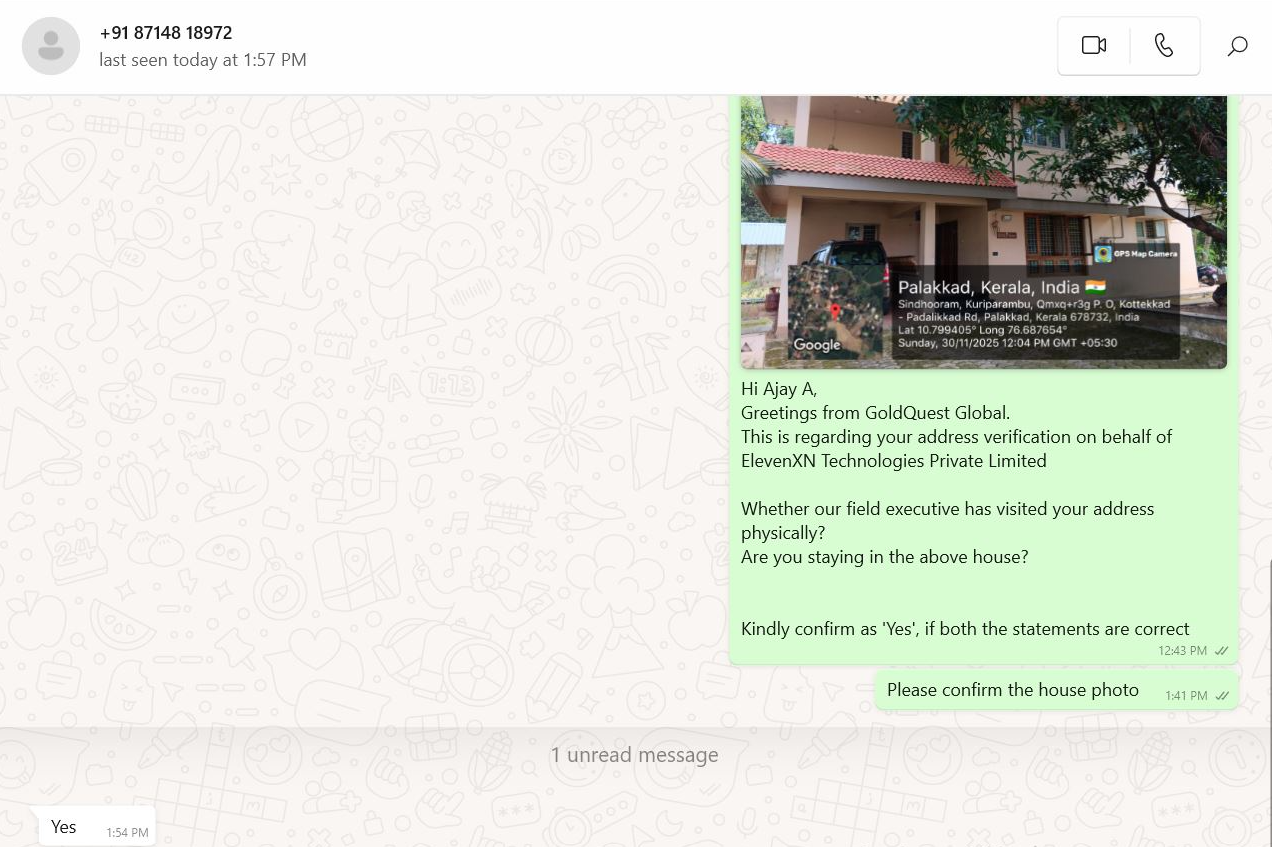This screenshot has height=847, width=1272.
Task: Click 'Are you staying in the above house?' line
Action: pyautogui.click(x=884, y=557)
